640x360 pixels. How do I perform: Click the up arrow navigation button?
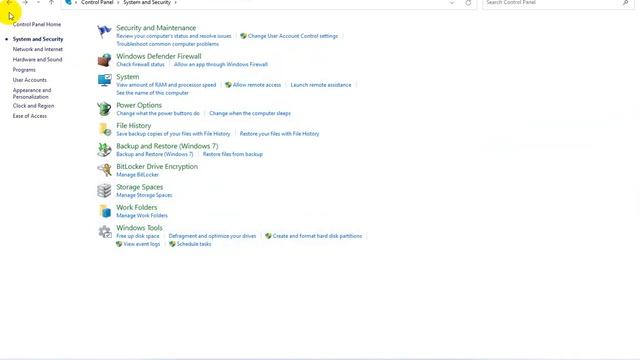(x=51, y=2)
